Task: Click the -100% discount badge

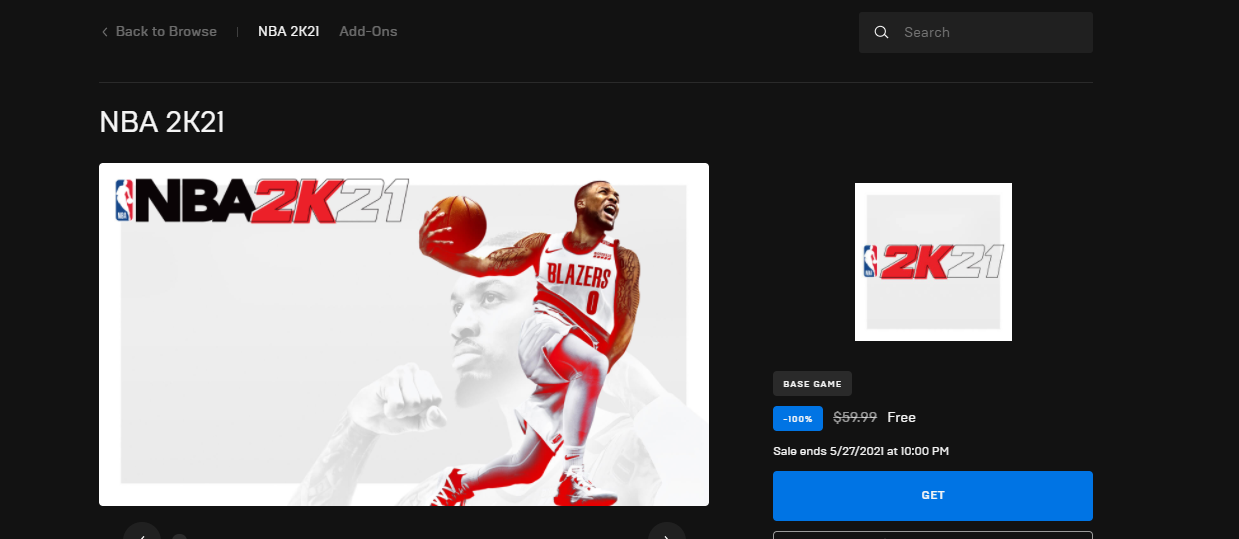Action: coord(798,418)
